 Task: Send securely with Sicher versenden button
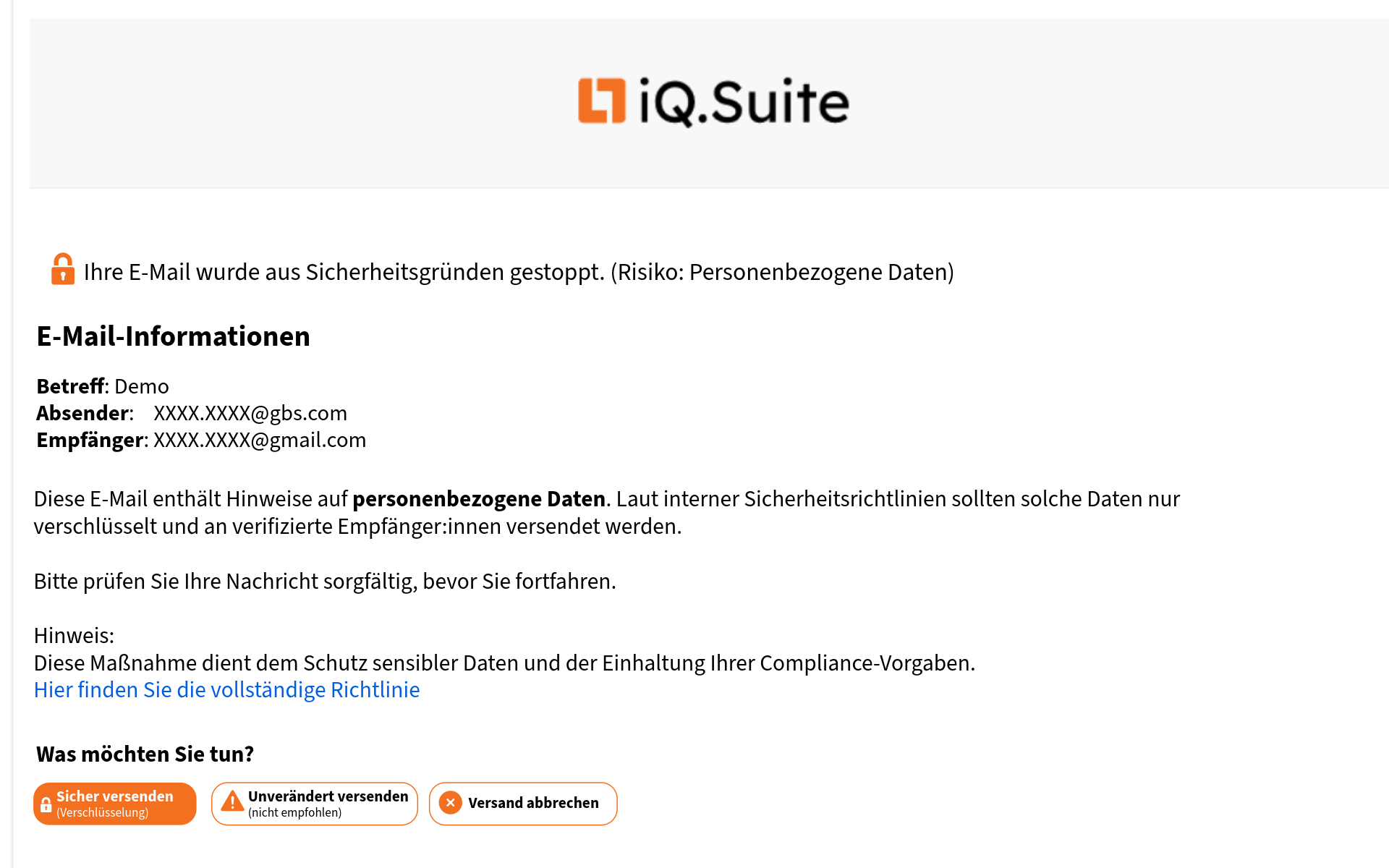[x=115, y=804]
